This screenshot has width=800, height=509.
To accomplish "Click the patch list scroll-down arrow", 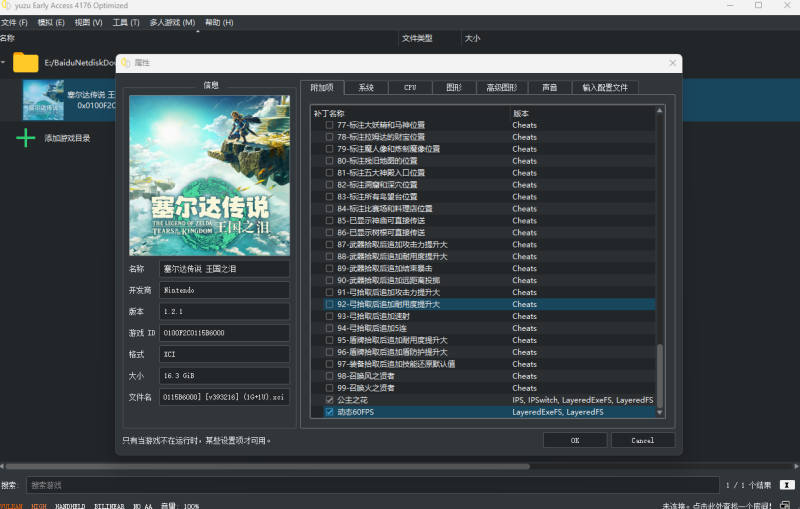I will click(660, 412).
